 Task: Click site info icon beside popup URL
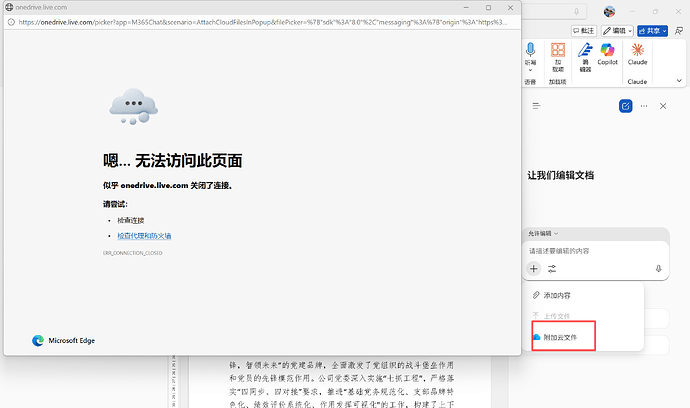click(11, 22)
